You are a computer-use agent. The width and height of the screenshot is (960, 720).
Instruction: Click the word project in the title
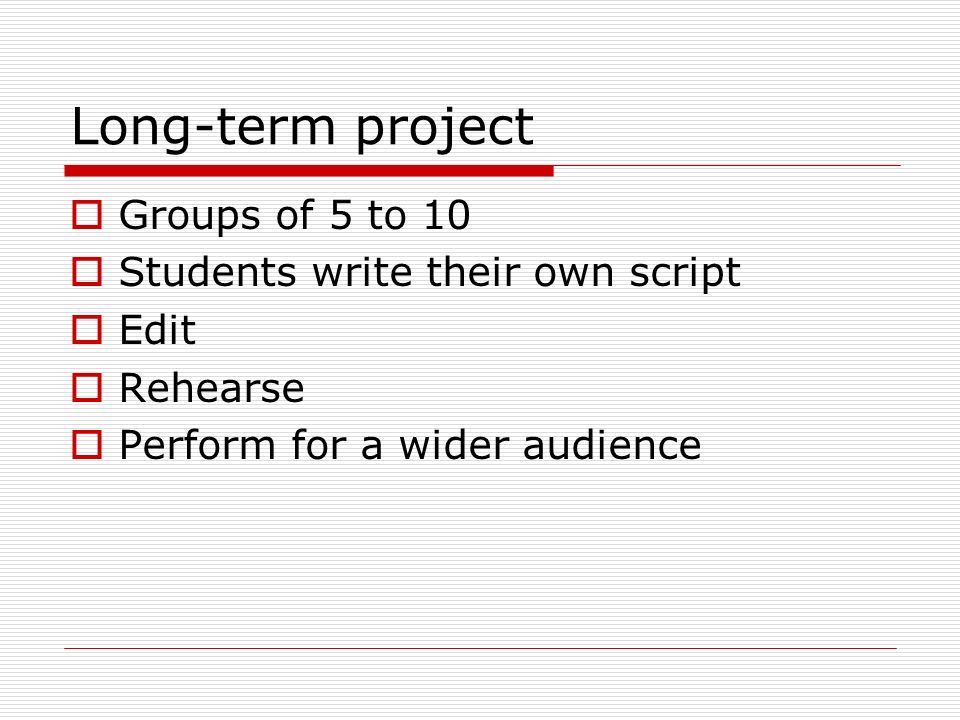(444, 130)
